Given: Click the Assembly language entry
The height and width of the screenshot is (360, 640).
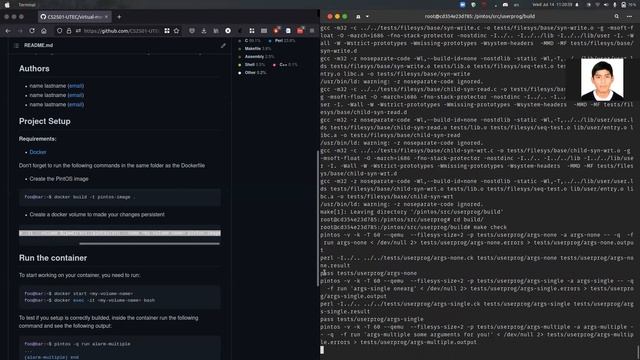Looking at the screenshot, I should [x=256, y=57].
